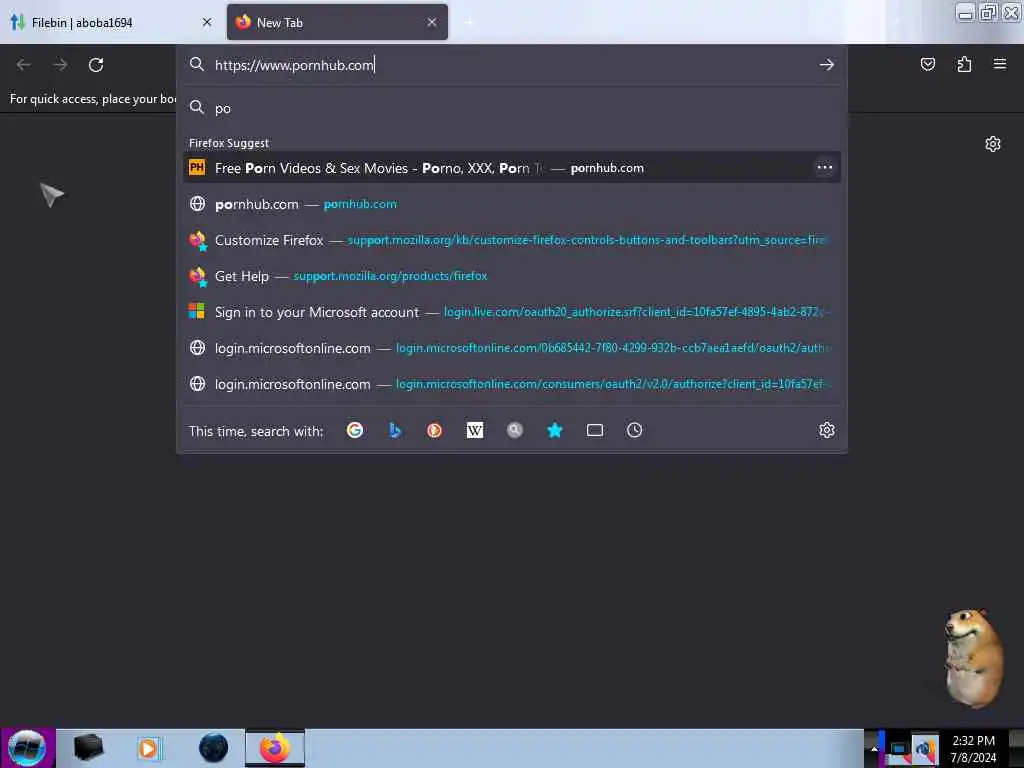Open the Extensions puzzle icon
The height and width of the screenshot is (768, 1024).
coord(964,64)
